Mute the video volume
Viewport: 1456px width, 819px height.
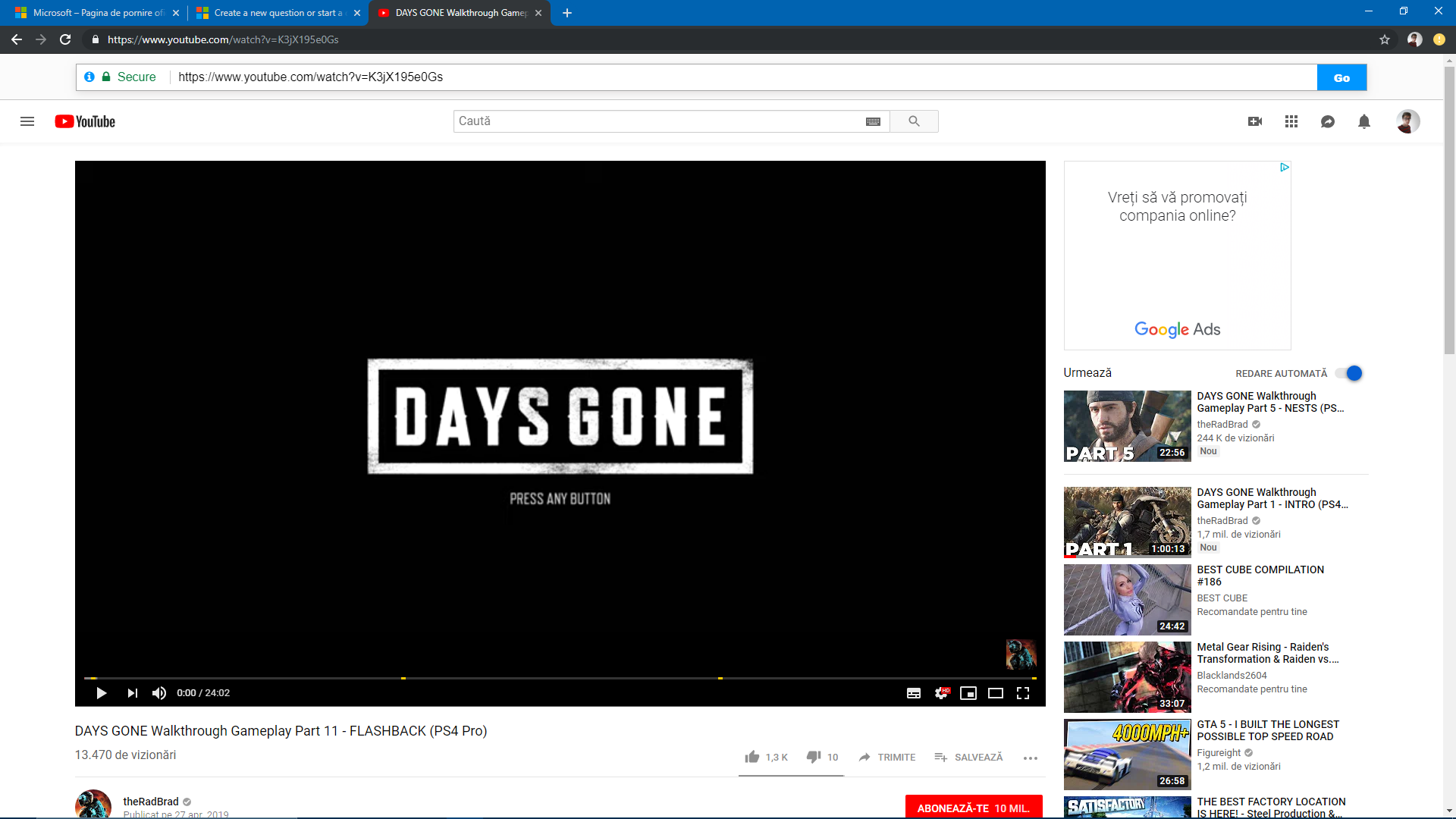[x=159, y=693]
